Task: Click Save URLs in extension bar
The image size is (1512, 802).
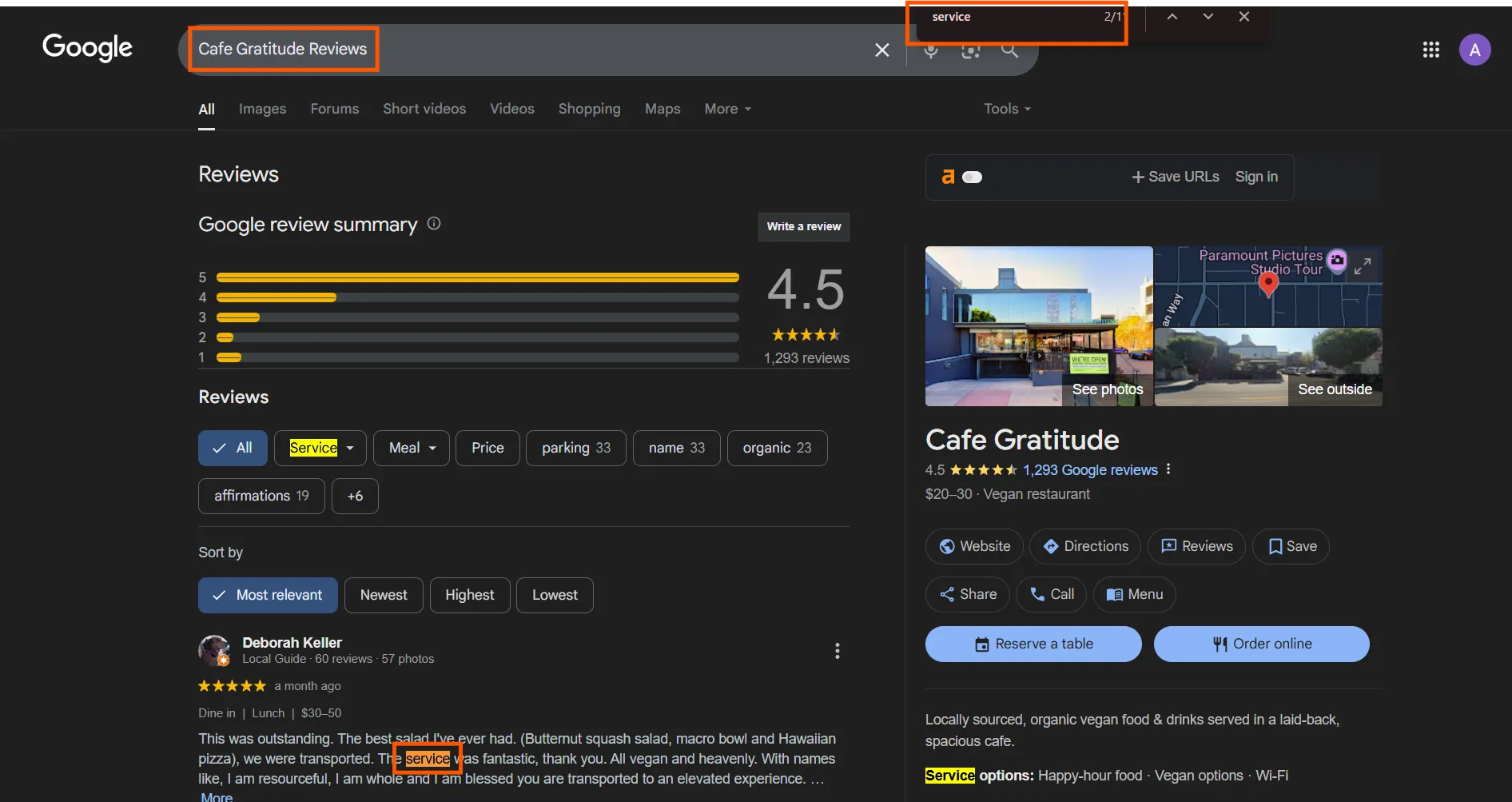Action: [1176, 177]
